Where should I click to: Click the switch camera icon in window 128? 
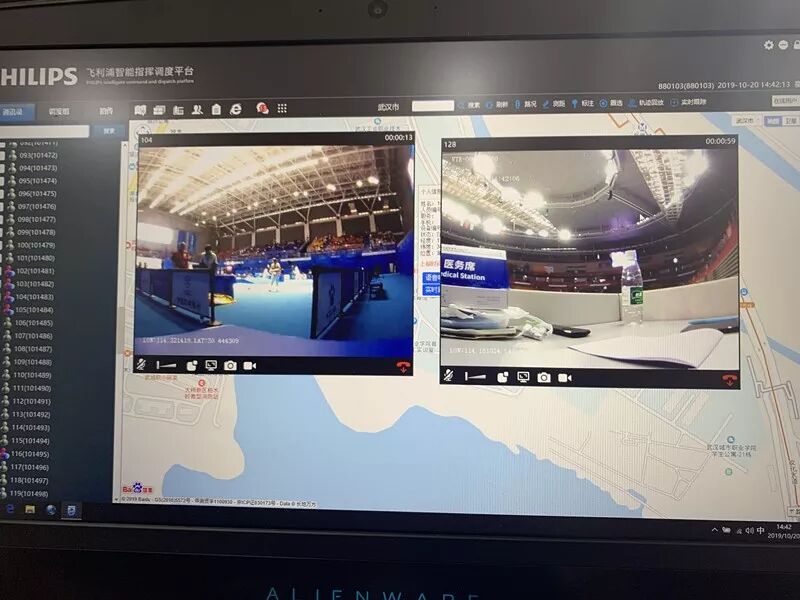503,377
